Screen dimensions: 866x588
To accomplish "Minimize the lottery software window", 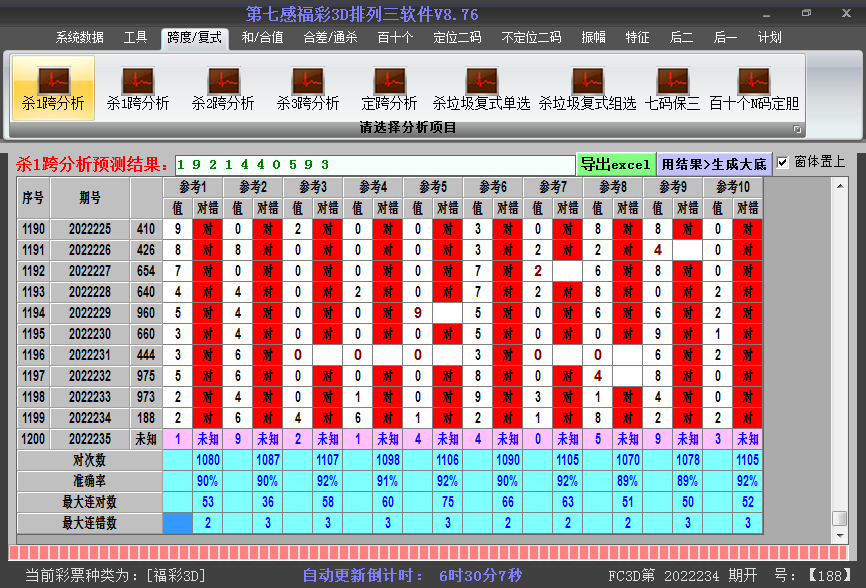I will point(766,14).
